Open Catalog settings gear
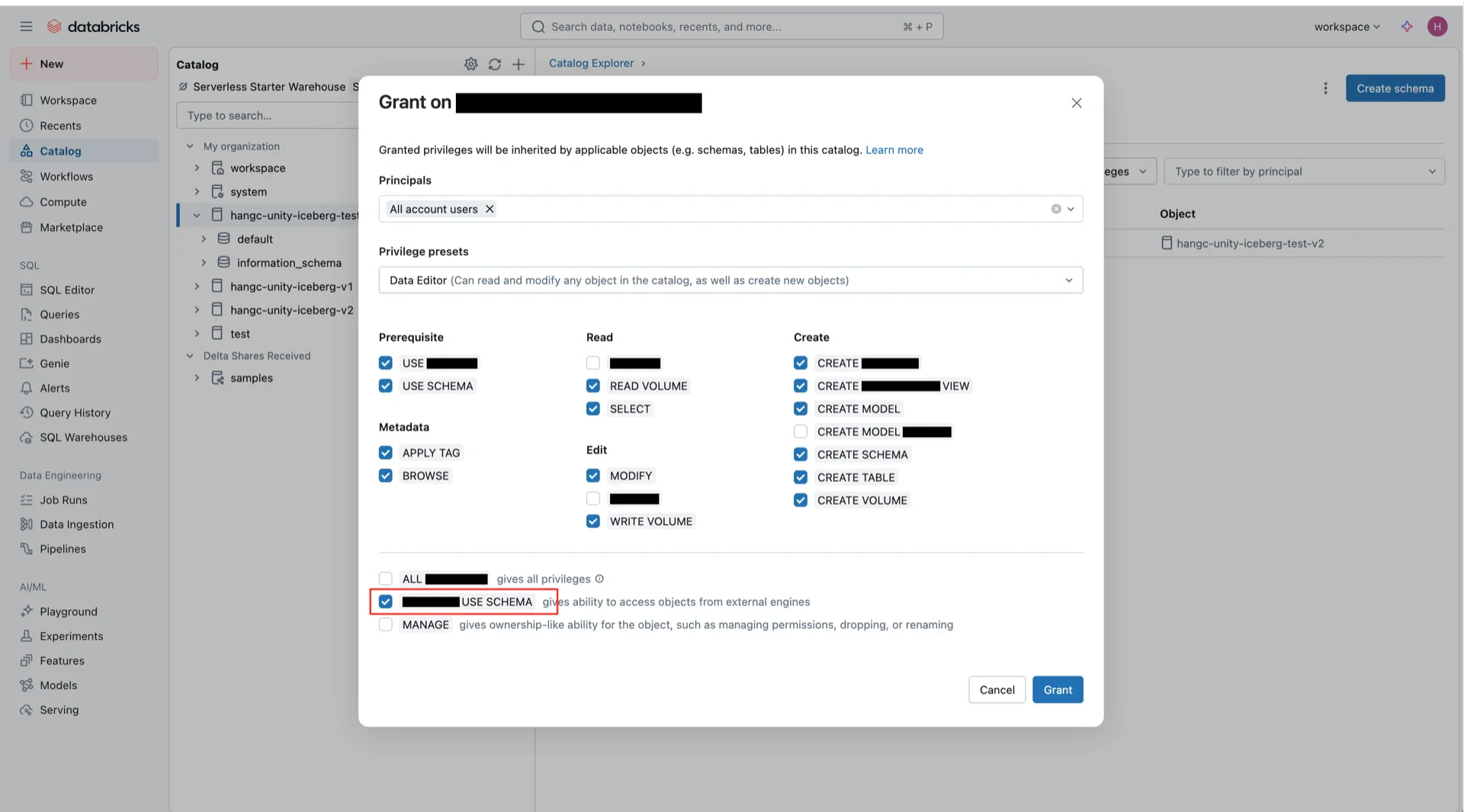Viewport: 1464px width, 812px height. pyautogui.click(x=471, y=65)
